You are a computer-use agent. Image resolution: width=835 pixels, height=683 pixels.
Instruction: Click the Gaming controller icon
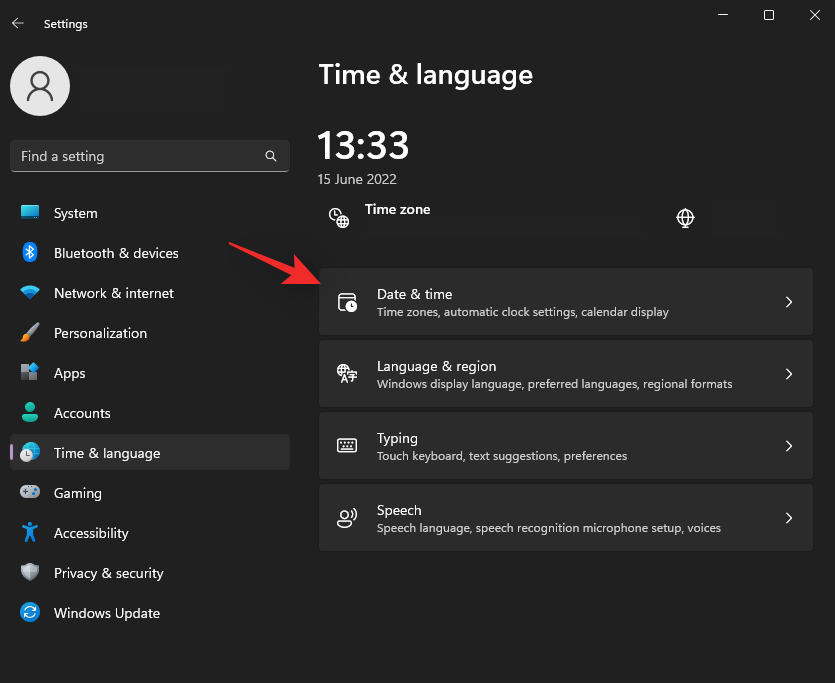28,493
